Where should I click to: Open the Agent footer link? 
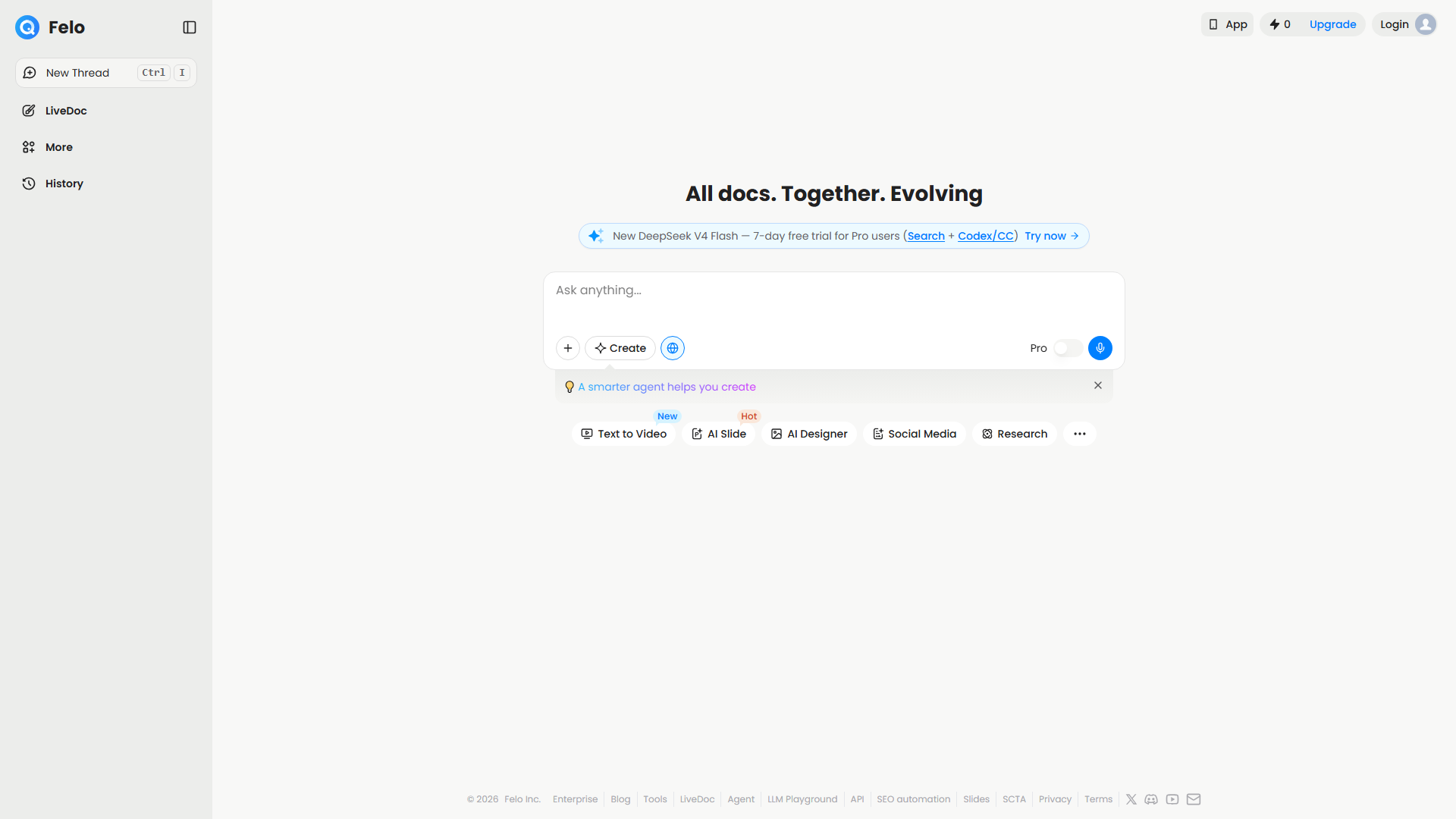click(741, 799)
